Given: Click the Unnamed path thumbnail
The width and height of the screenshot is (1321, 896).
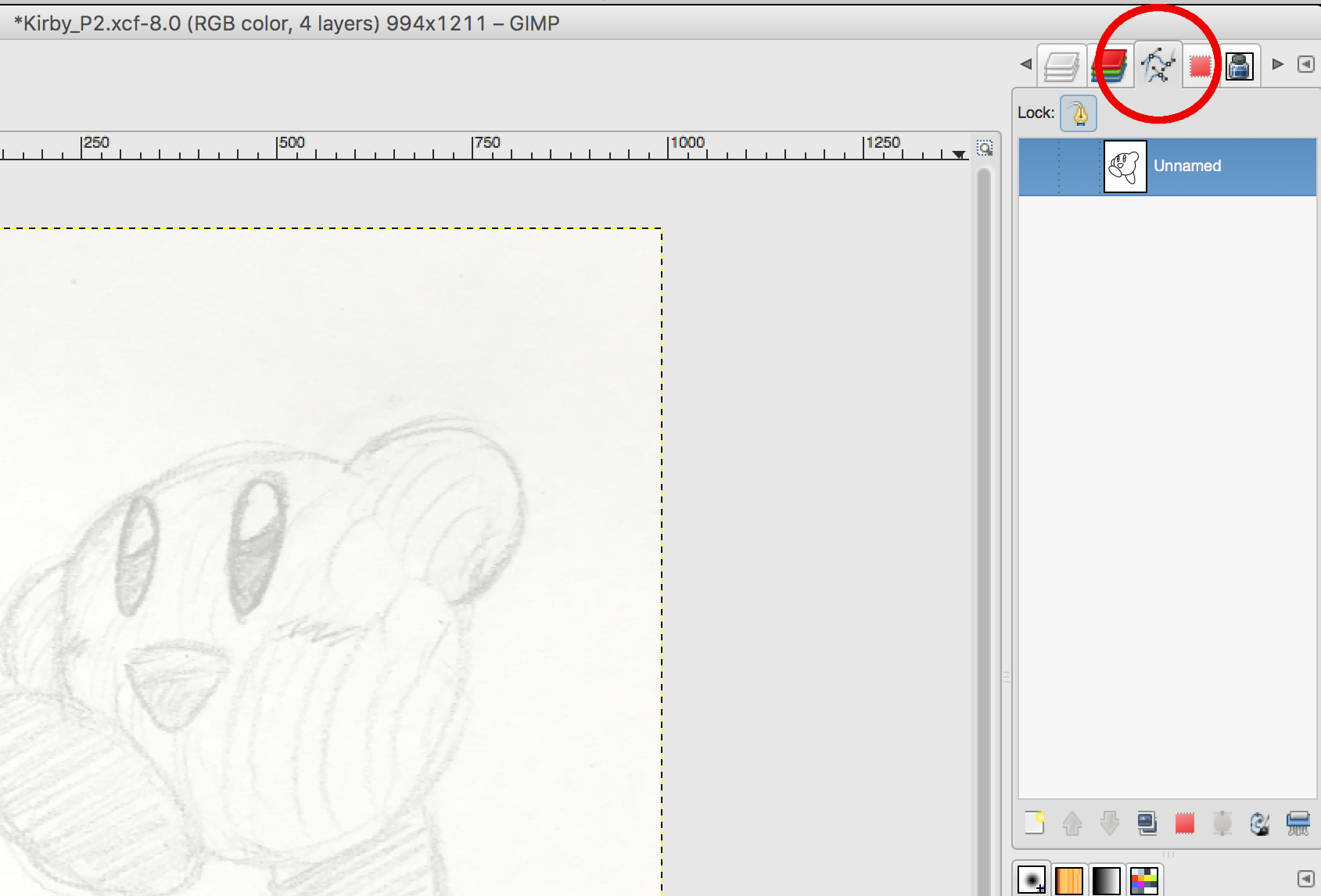Looking at the screenshot, I should tap(1125, 167).
